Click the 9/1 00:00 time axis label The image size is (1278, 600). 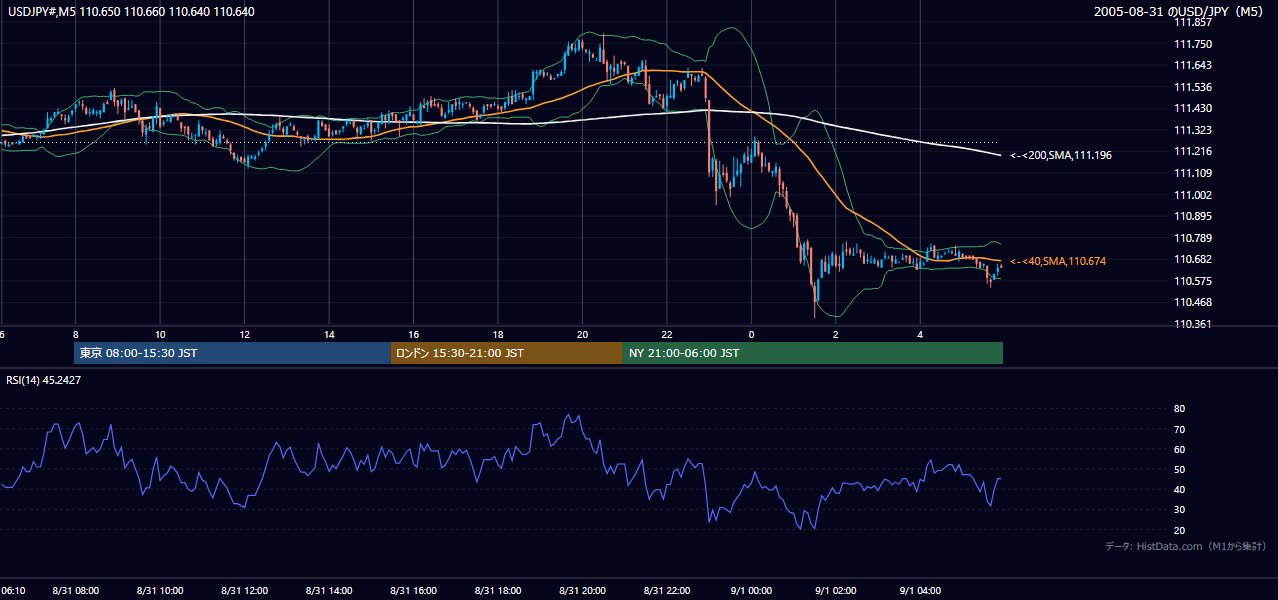pyautogui.click(x=752, y=590)
